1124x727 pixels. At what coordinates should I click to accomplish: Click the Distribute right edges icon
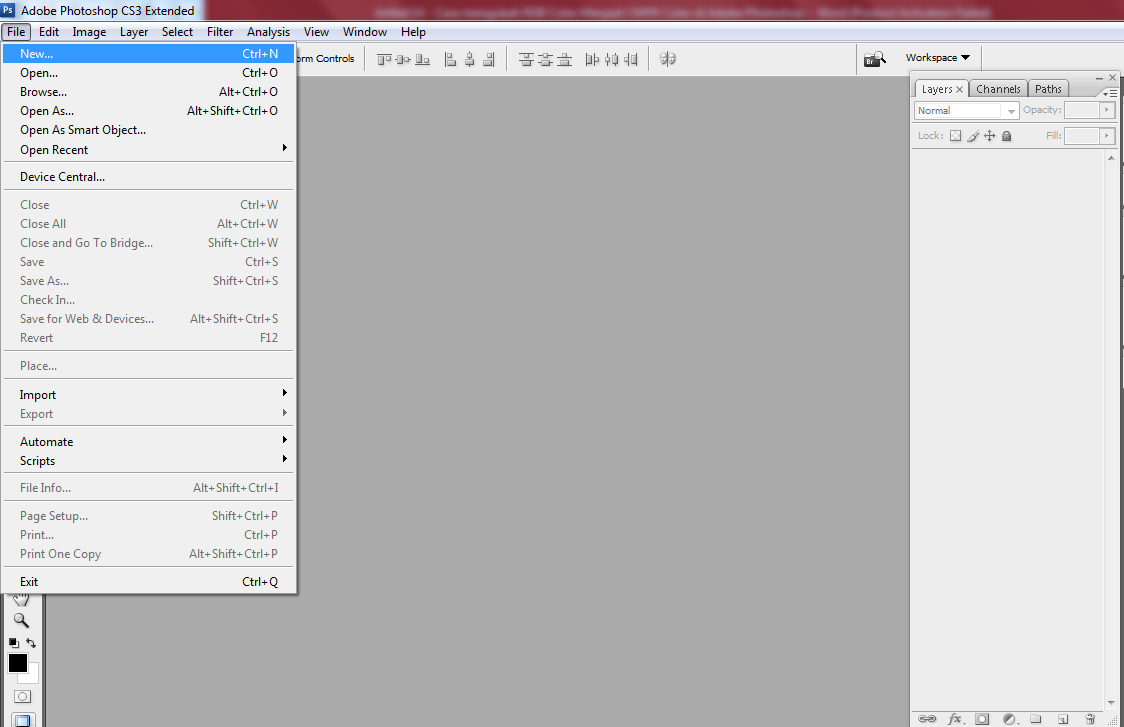(631, 60)
